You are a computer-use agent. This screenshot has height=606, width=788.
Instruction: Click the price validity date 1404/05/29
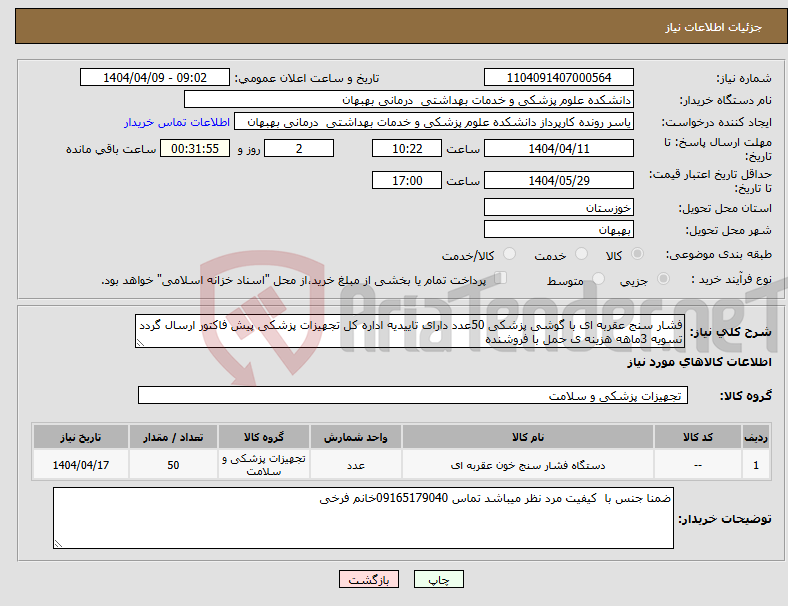558,180
